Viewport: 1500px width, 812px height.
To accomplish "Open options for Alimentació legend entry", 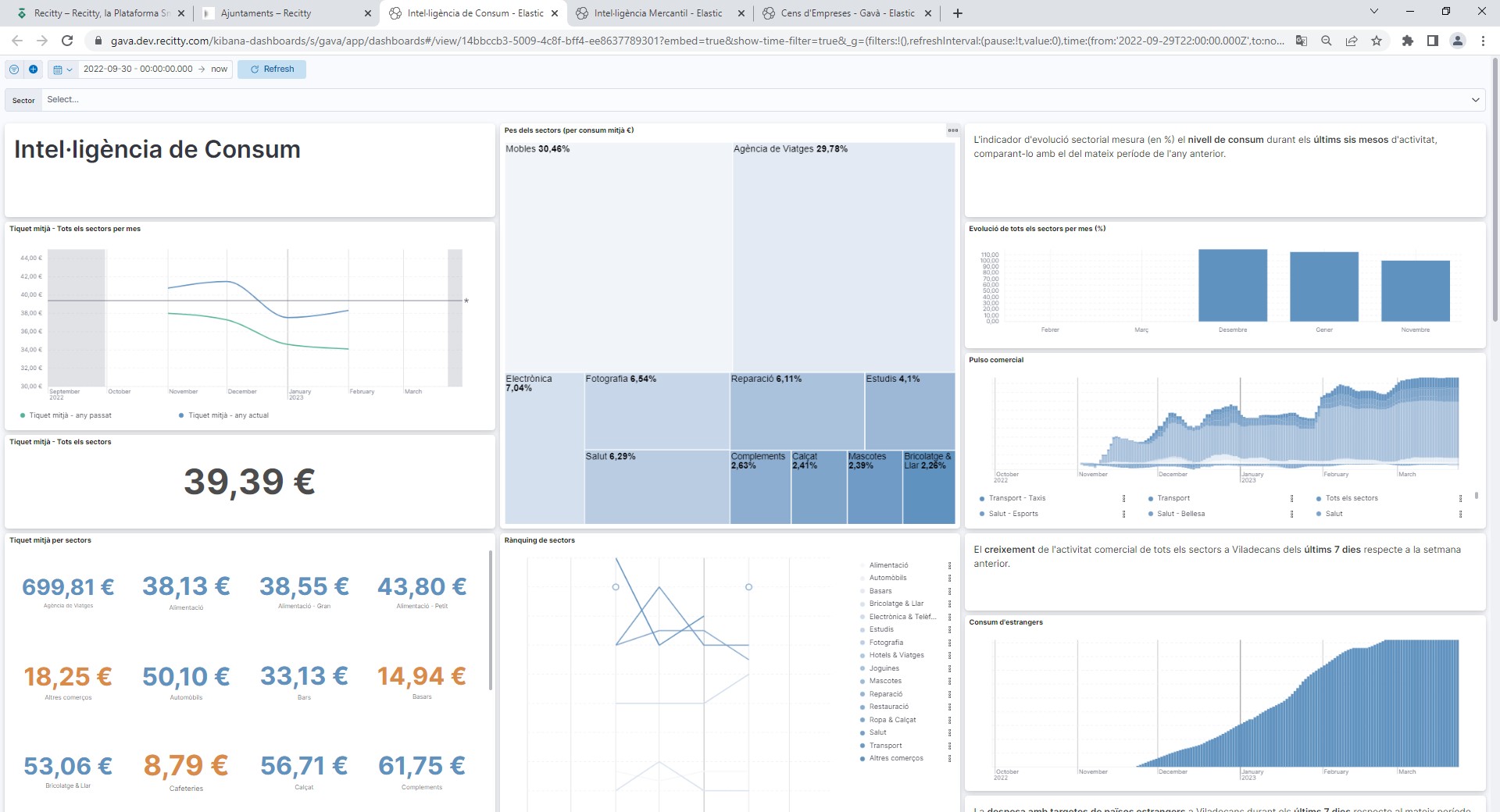I will [x=950, y=565].
